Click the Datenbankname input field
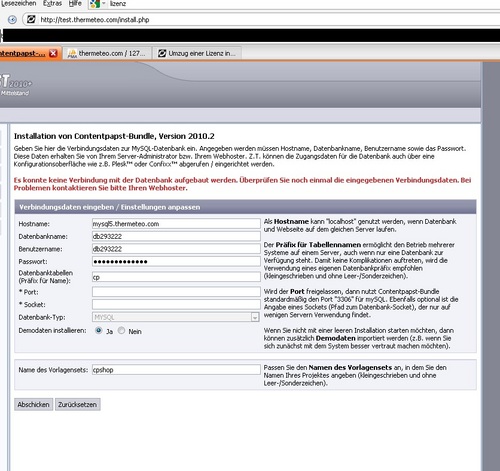This screenshot has height=471, width=500. coord(176,236)
